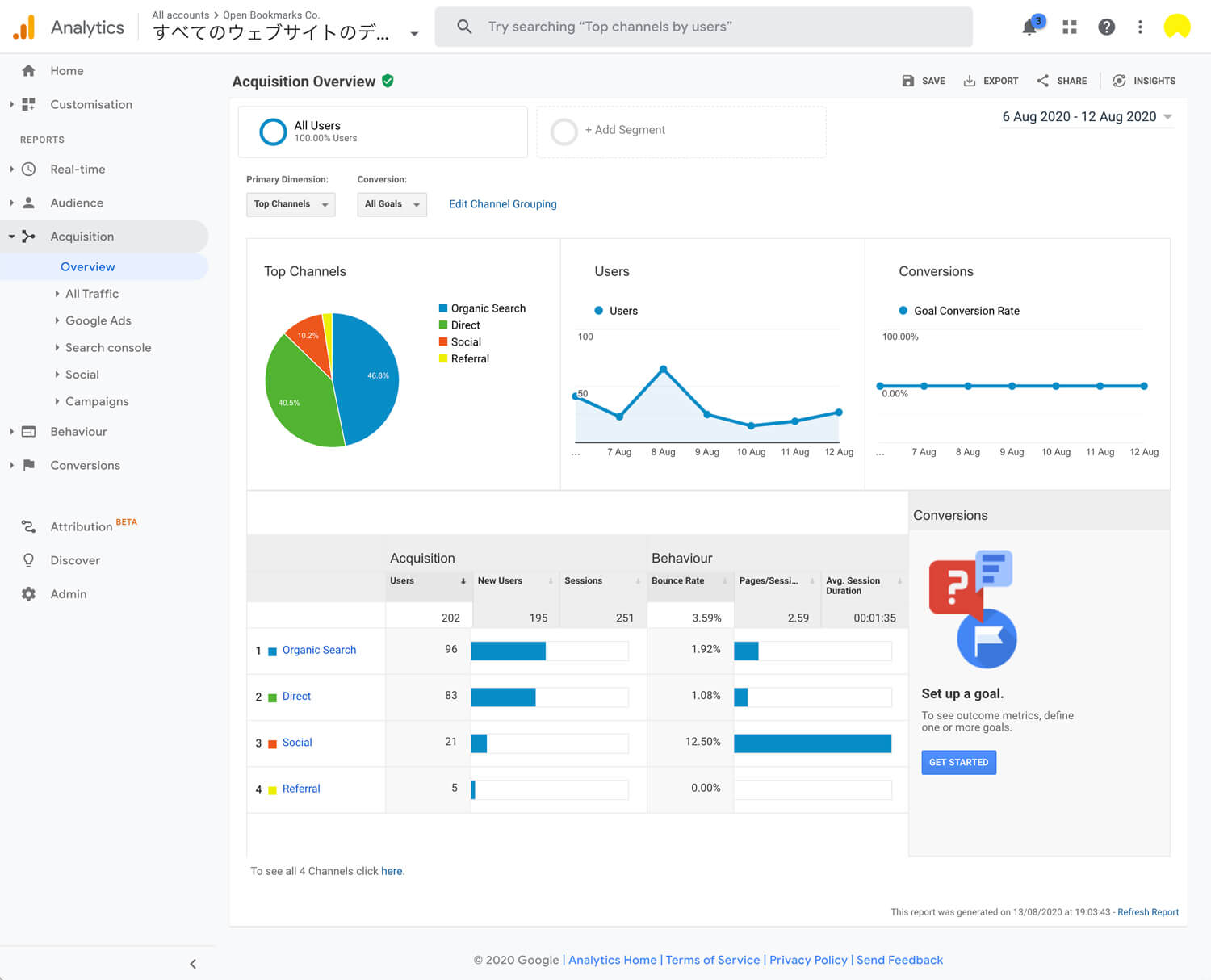The image size is (1211, 980).
Task: Open the Real-time reports section
Action: pos(78,170)
